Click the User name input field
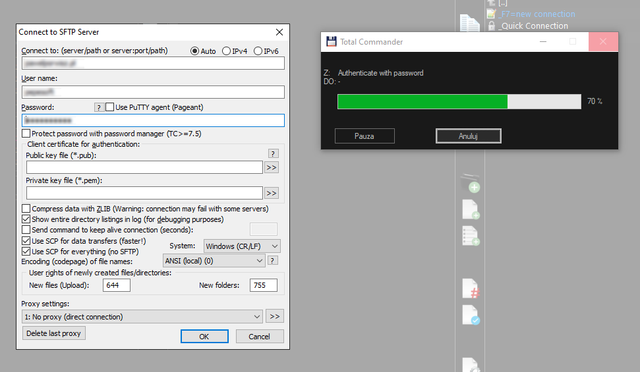The width and height of the screenshot is (640, 372). (x=153, y=92)
